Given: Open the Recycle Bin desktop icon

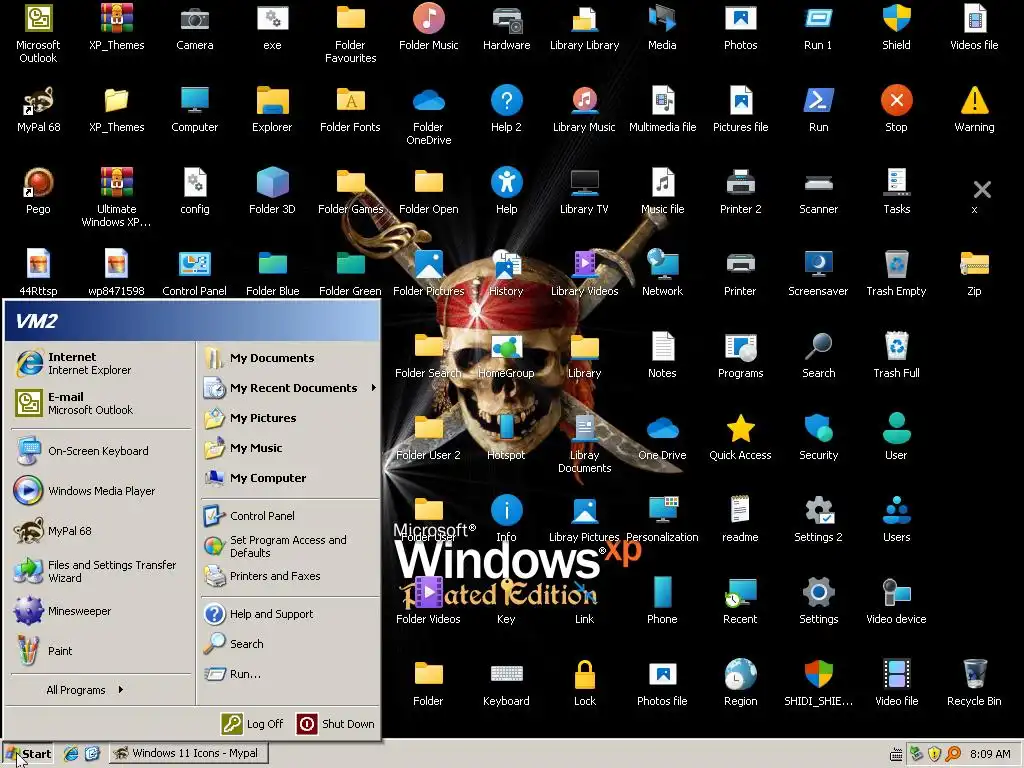Looking at the screenshot, I should (974, 684).
